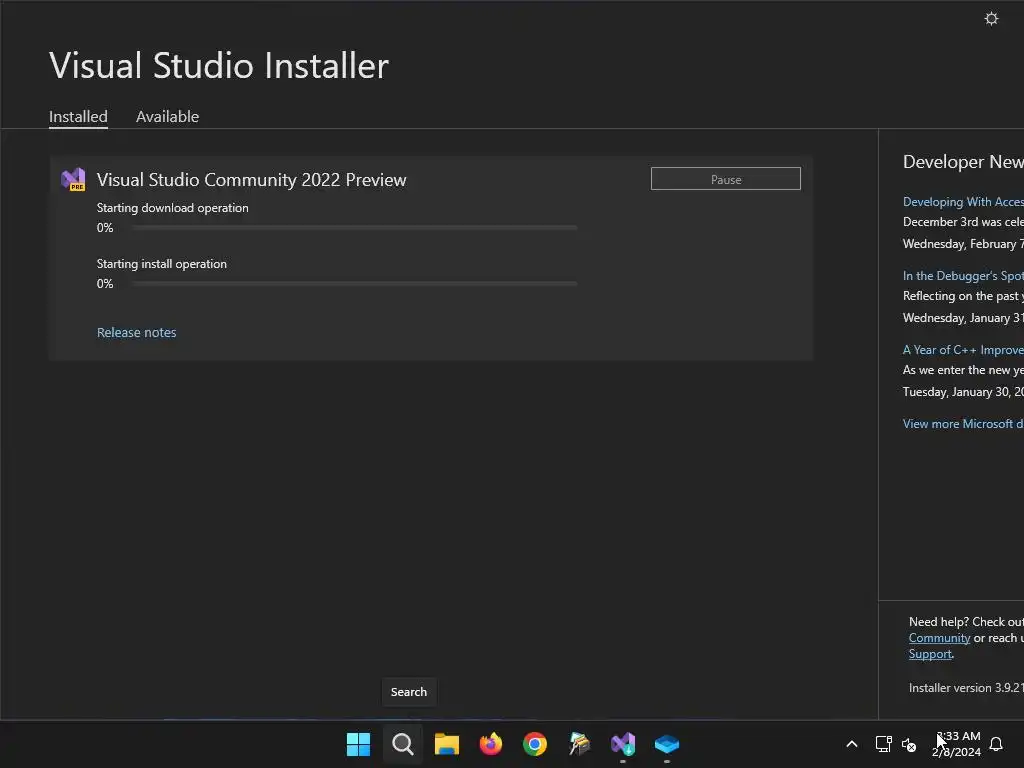Launch File Explorer from the taskbar
The image size is (1024, 768).
[x=447, y=744]
